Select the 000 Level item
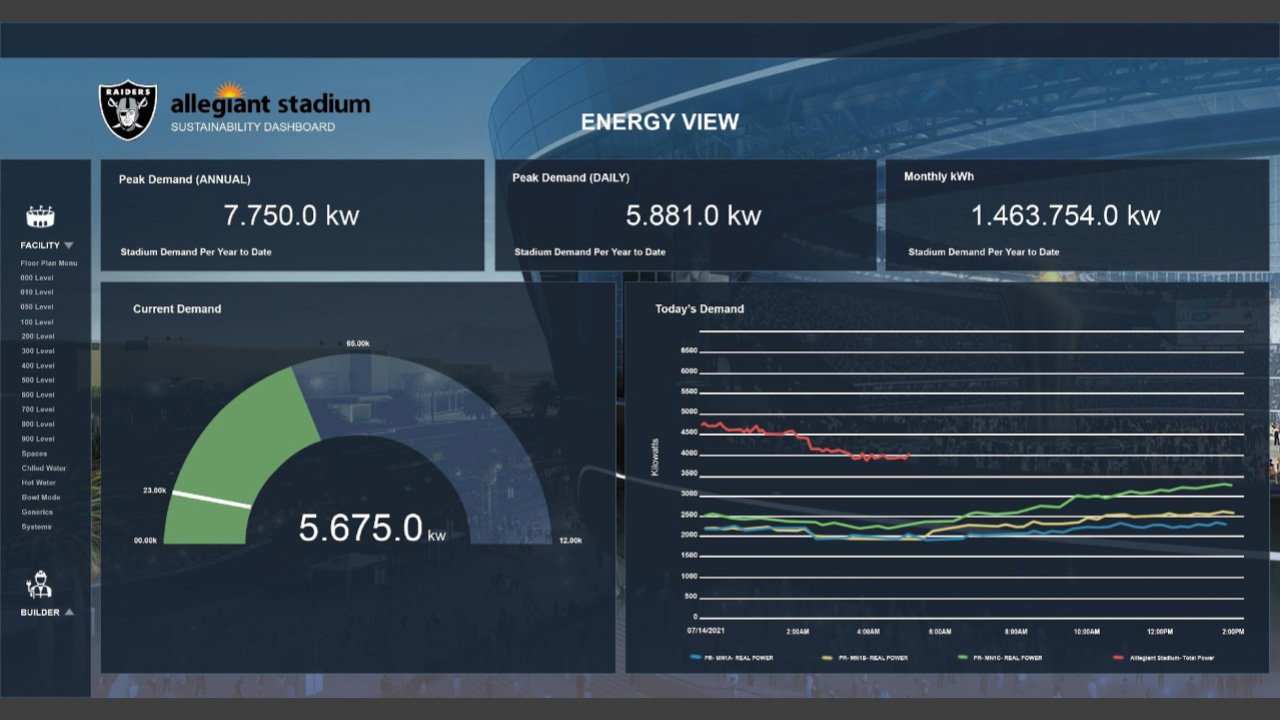 tap(37, 278)
